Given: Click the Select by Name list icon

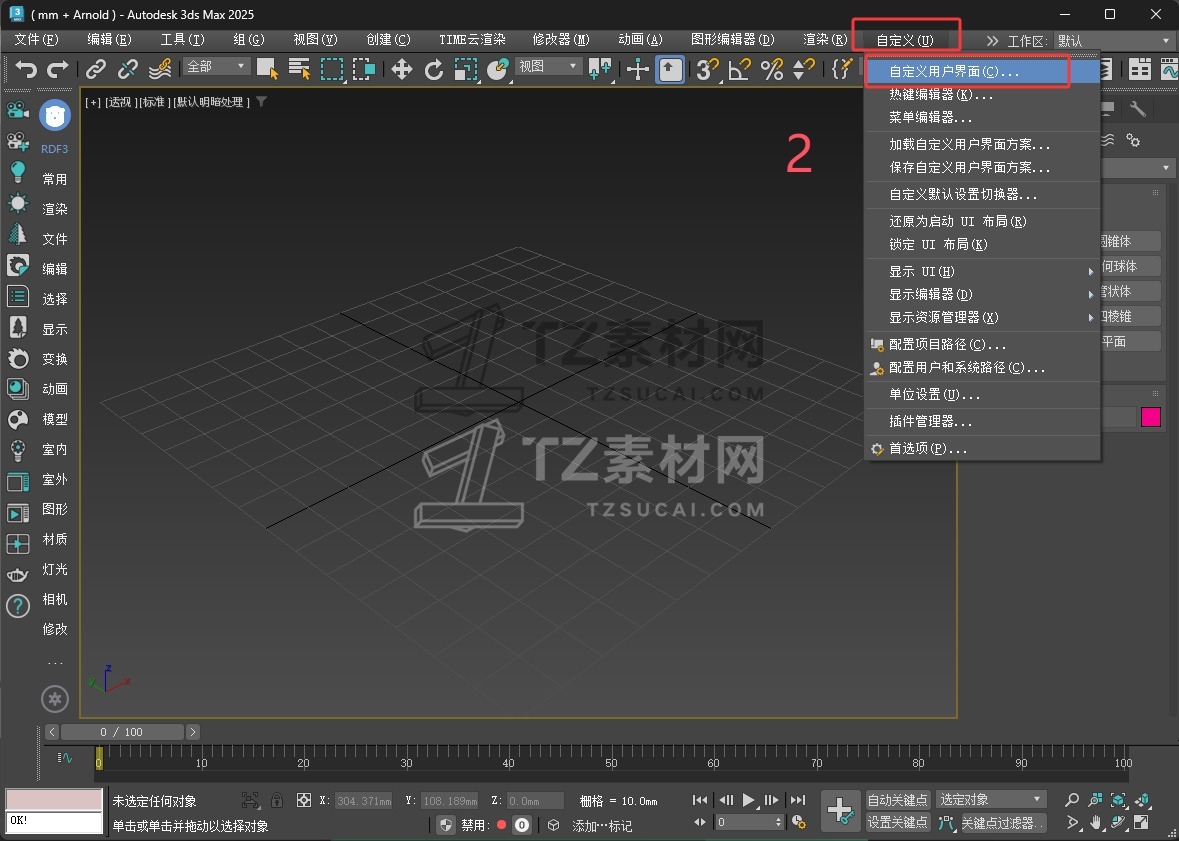Looking at the screenshot, I should click(299, 69).
